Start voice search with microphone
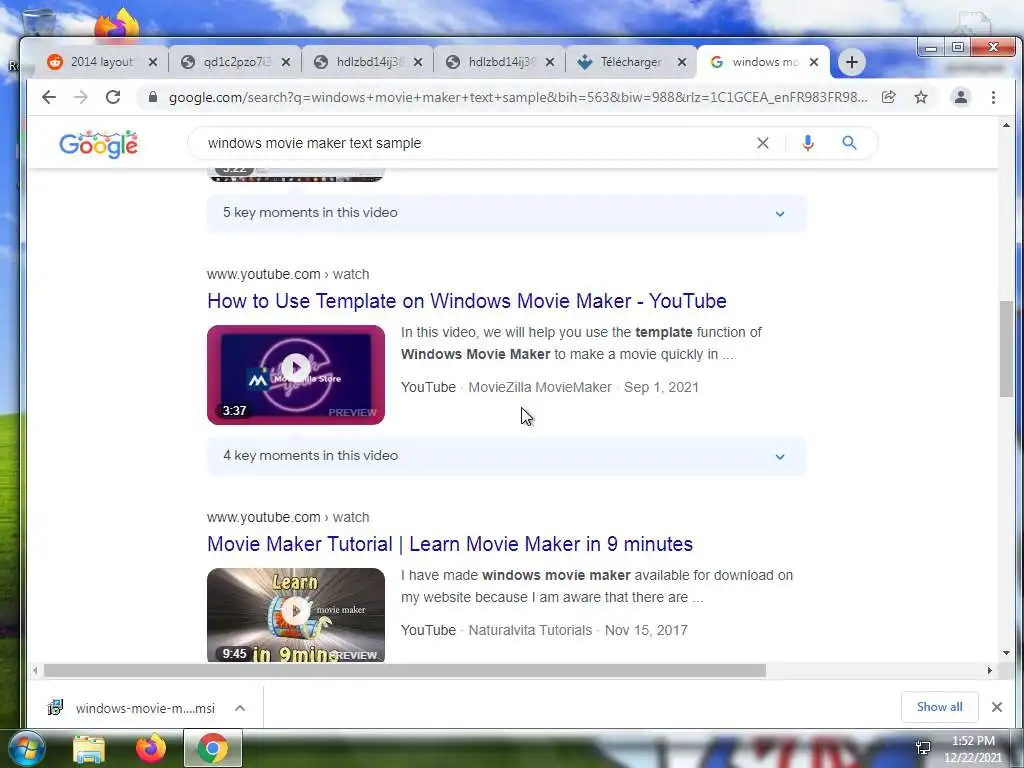This screenshot has width=1024, height=768. (x=808, y=143)
